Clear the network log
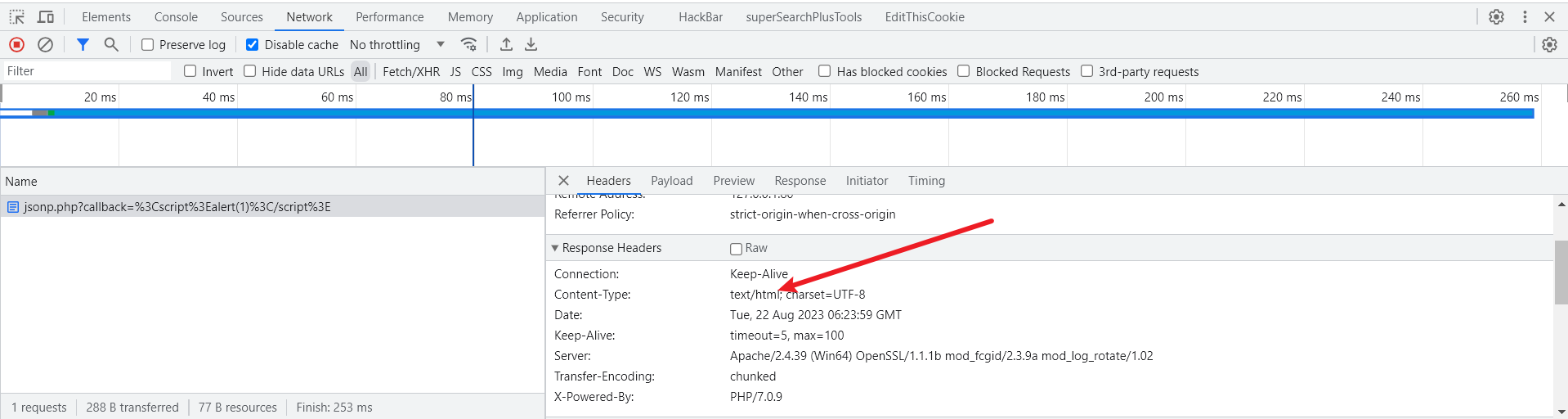This screenshot has height=419, width=1568. pyautogui.click(x=46, y=45)
